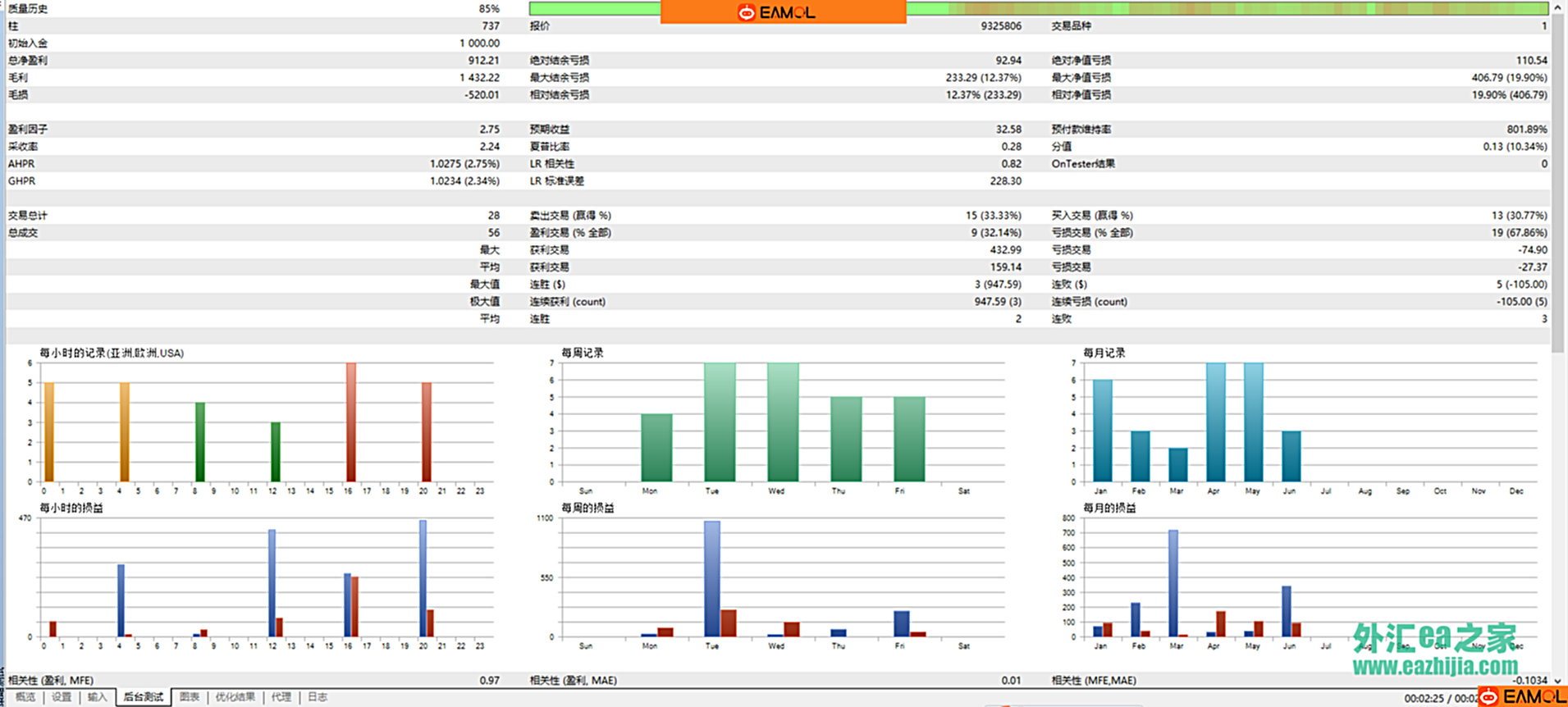Open the 日志 tab
Screen dimensions: 1568x707
[318, 697]
